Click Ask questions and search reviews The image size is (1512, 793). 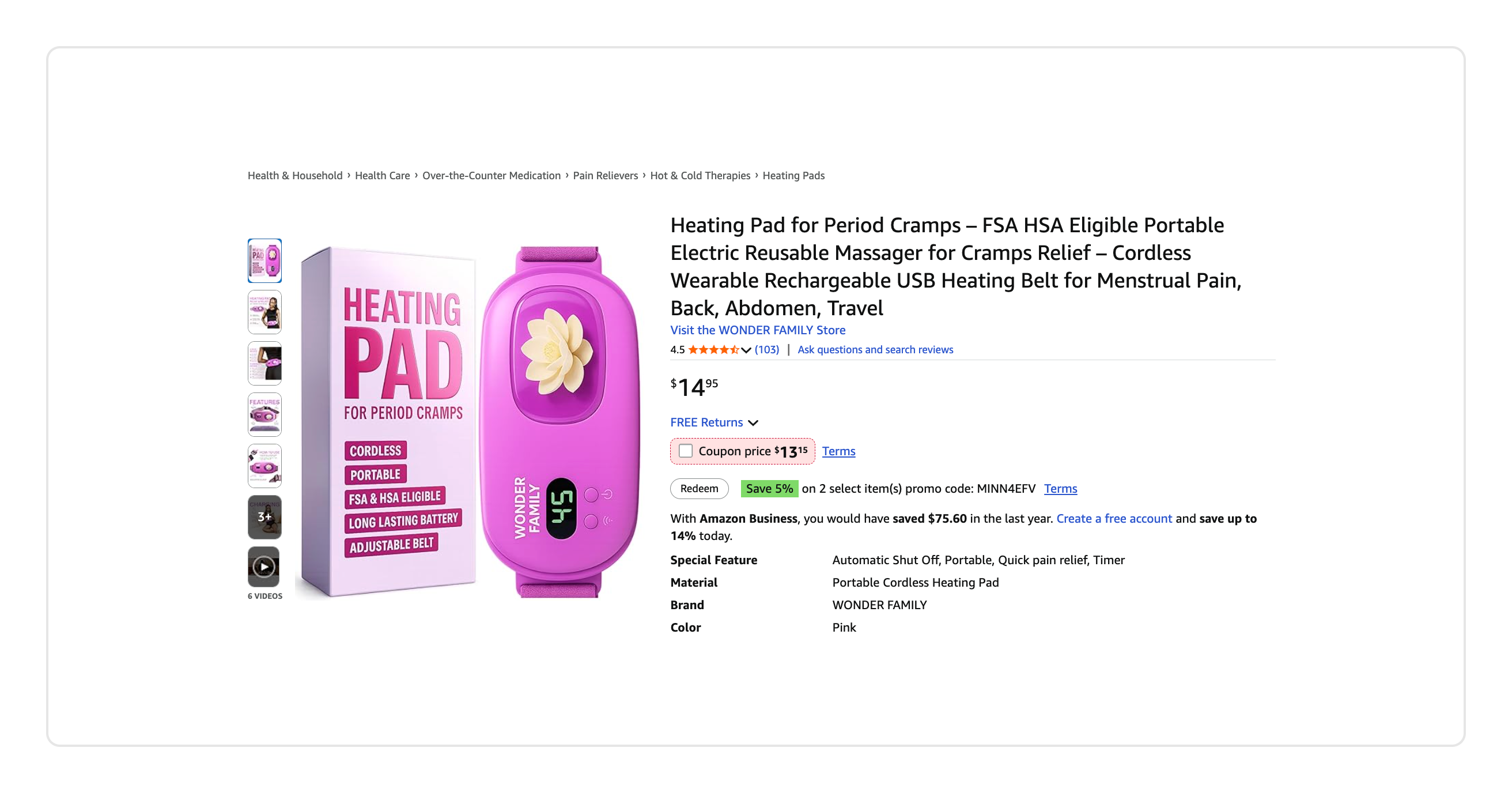tap(875, 349)
